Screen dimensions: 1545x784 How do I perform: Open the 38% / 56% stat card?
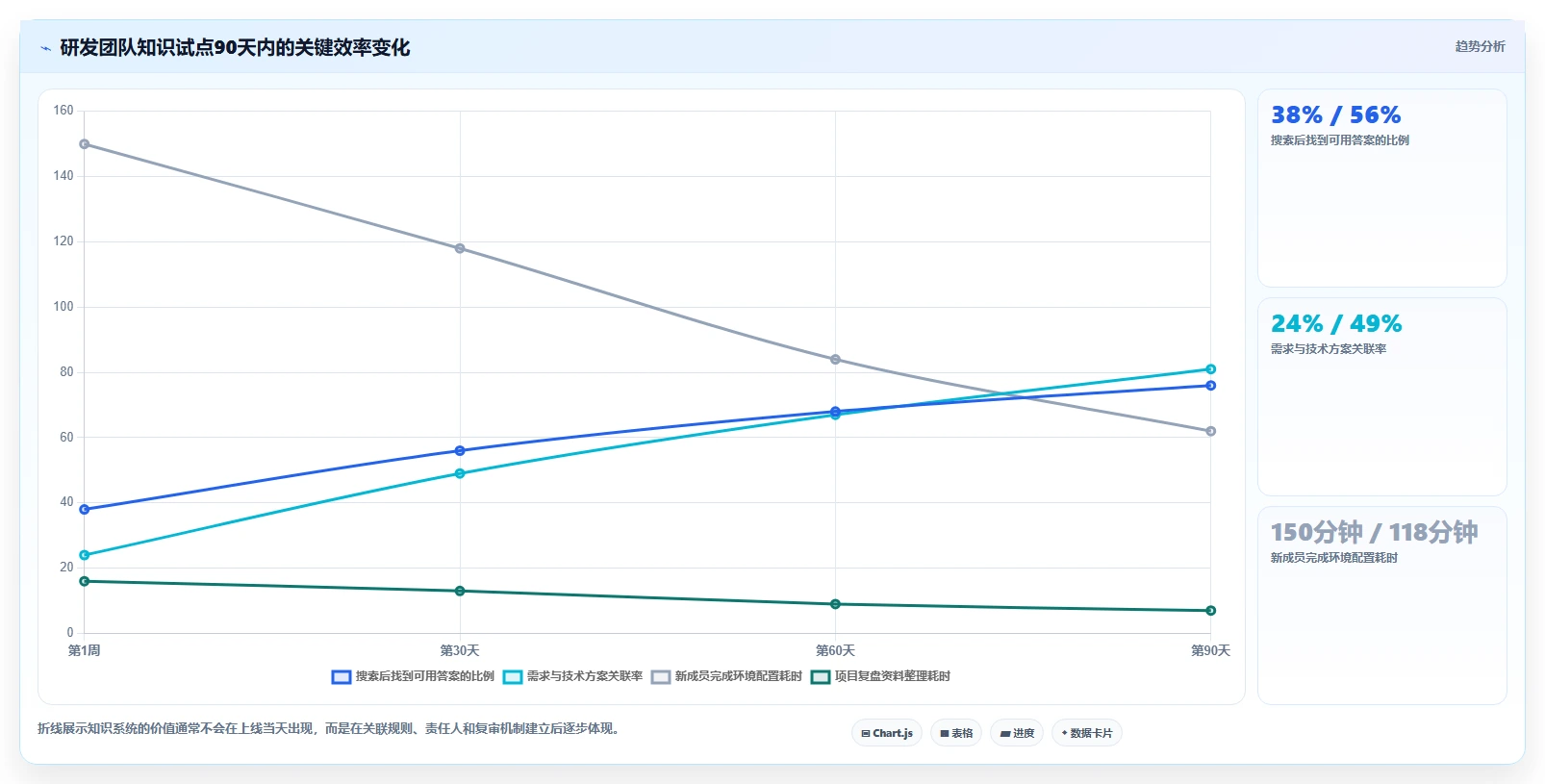(1382, 189)
